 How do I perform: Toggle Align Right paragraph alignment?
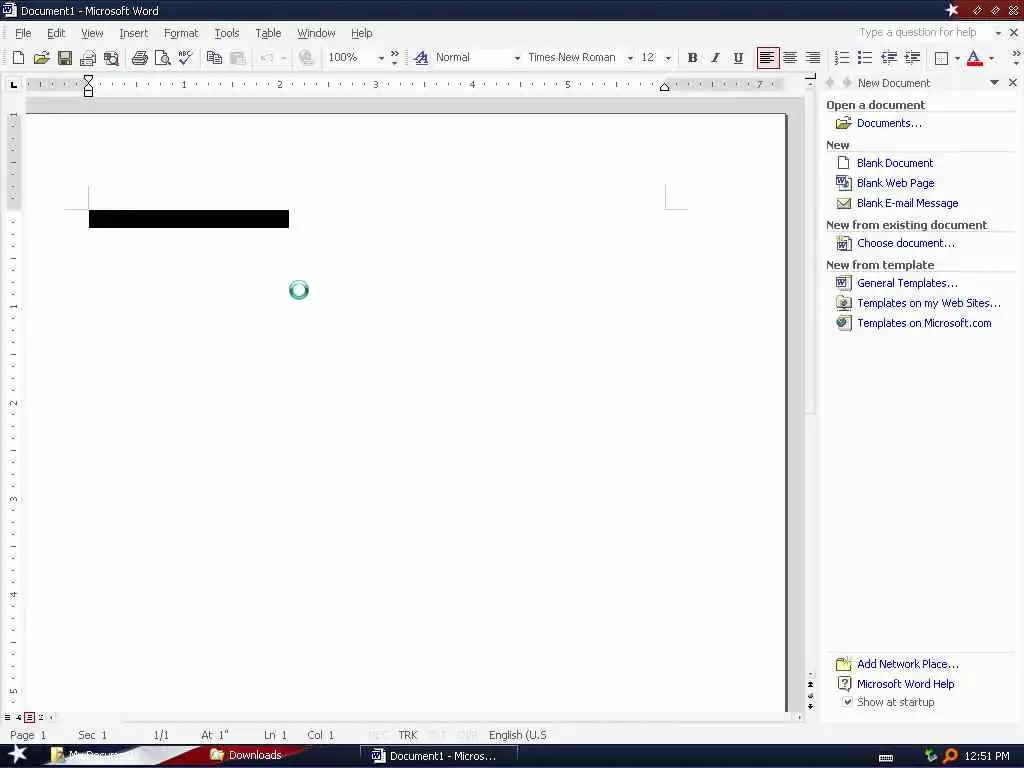[x=813, y=58]
